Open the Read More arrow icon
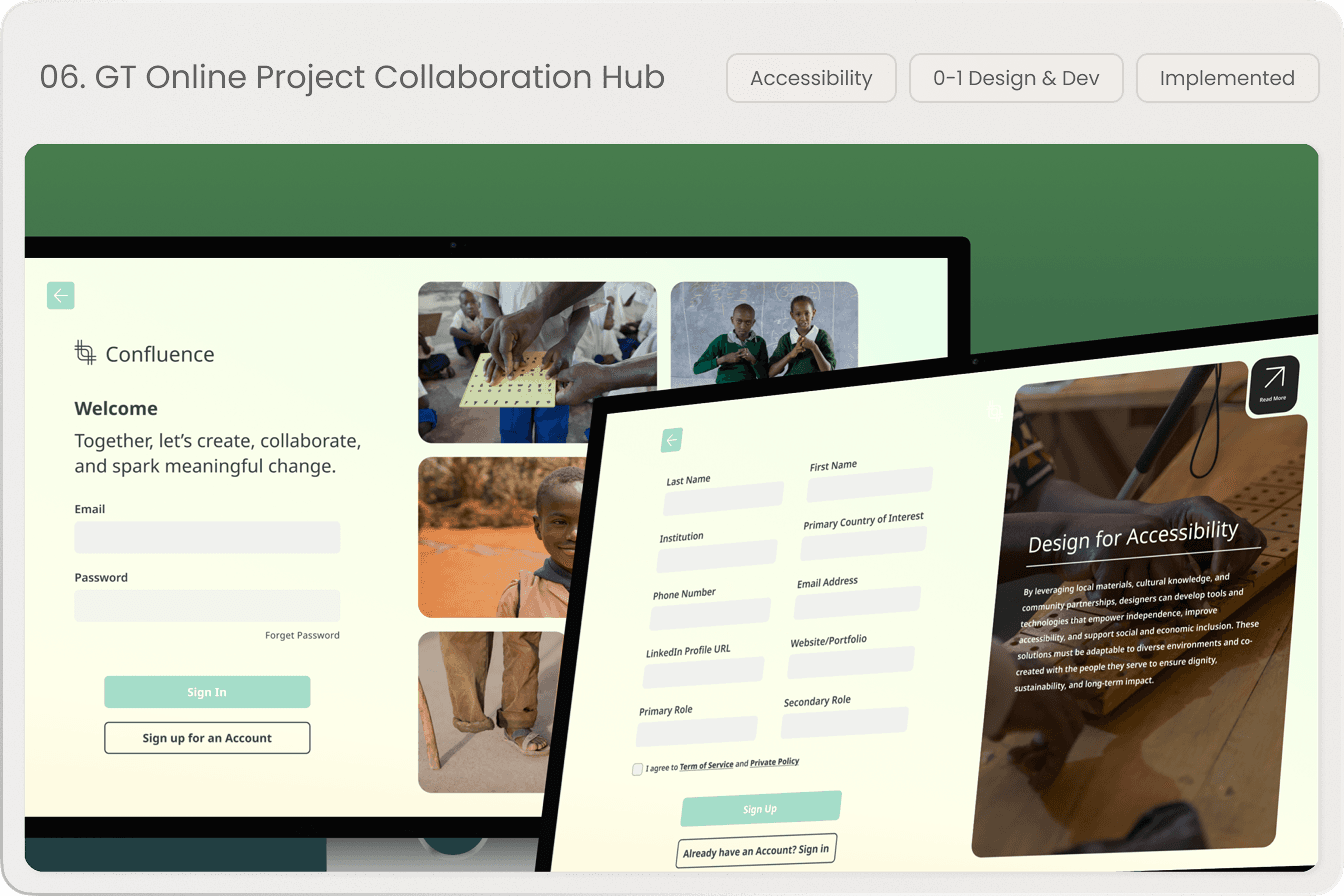Screen dimensions: 1344x896 point(1274,385)
